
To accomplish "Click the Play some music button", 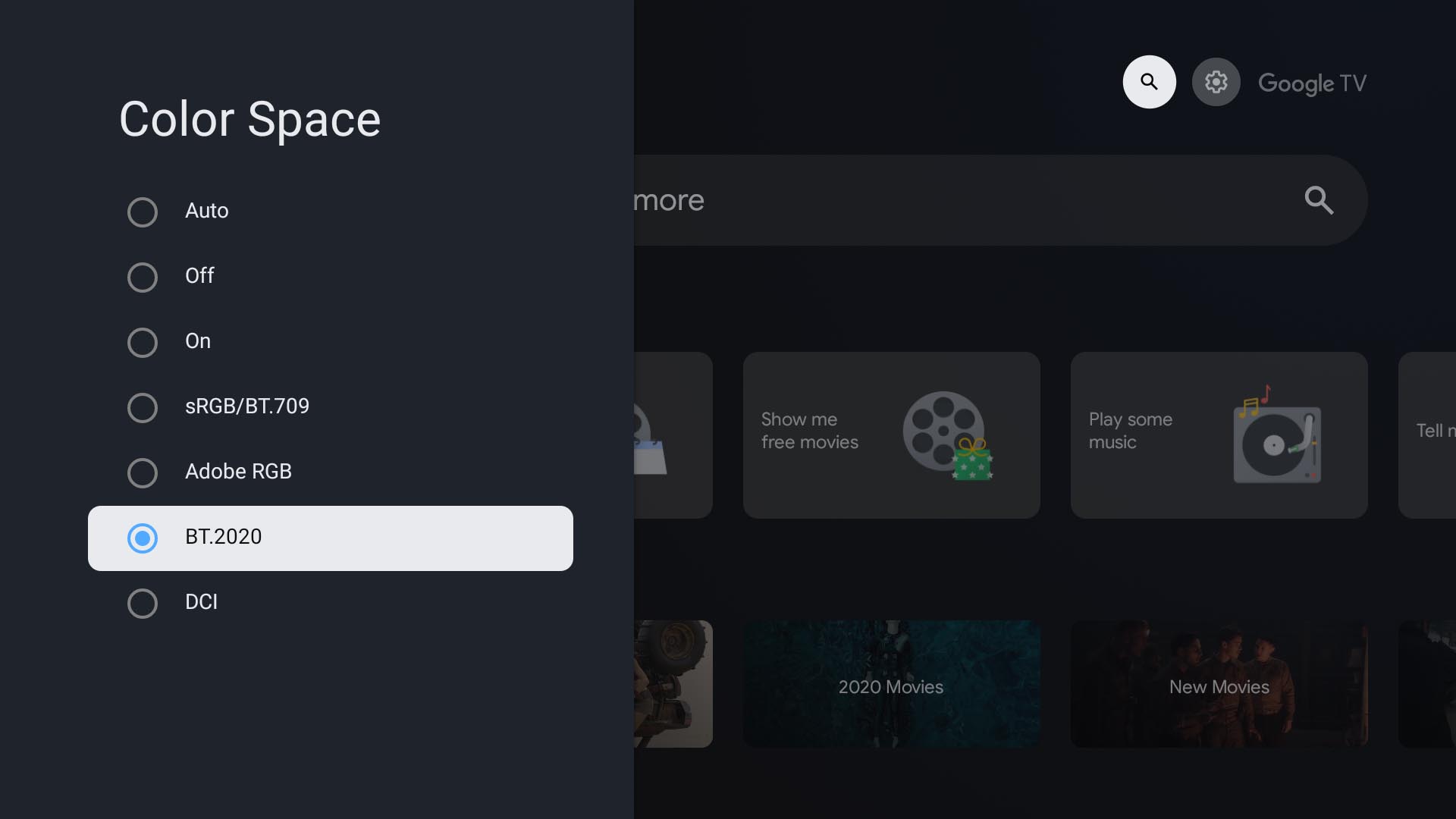I will click(1219, 435).
